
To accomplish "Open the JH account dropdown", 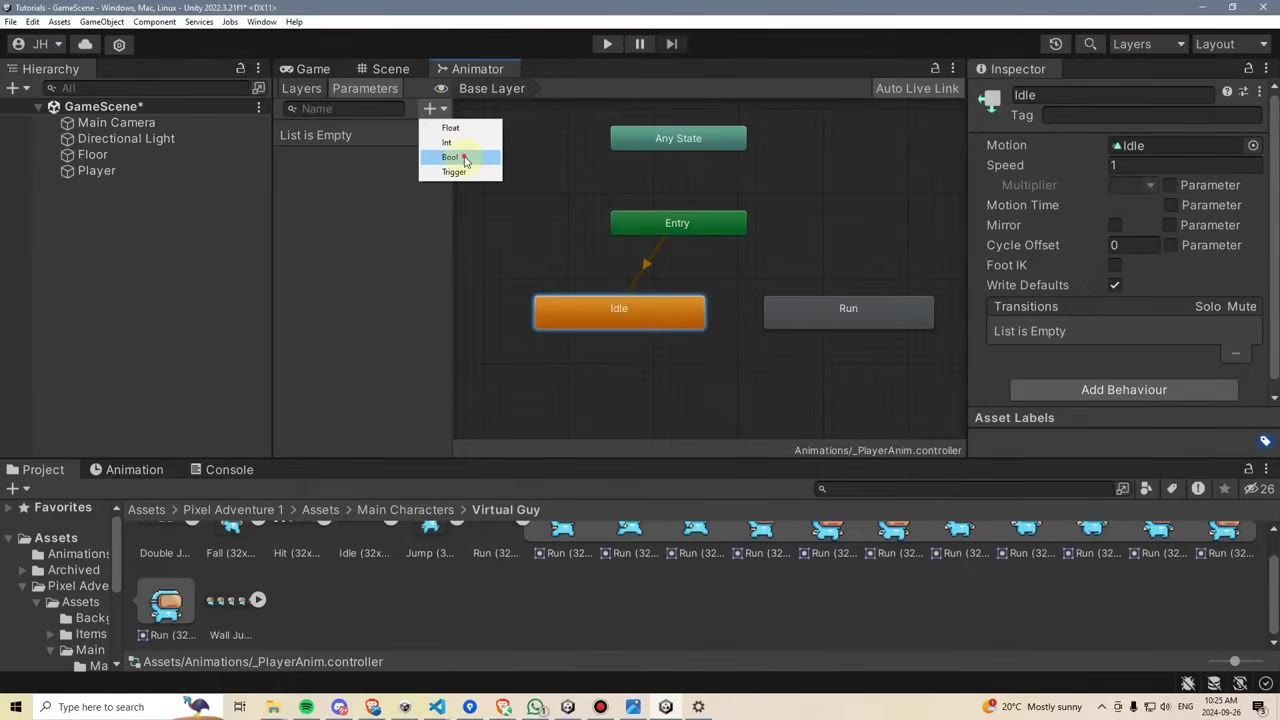I will click(x=37, y=44).
